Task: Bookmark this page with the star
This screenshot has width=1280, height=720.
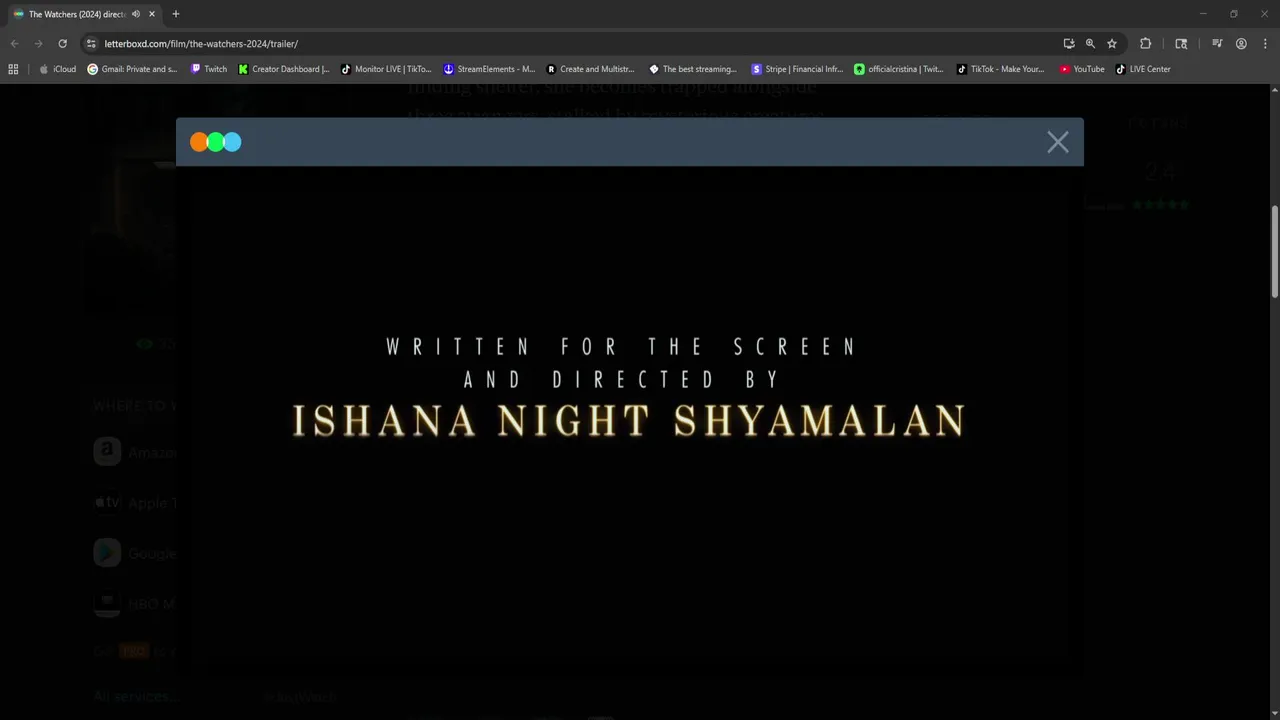Action: tap(1112, 44)
